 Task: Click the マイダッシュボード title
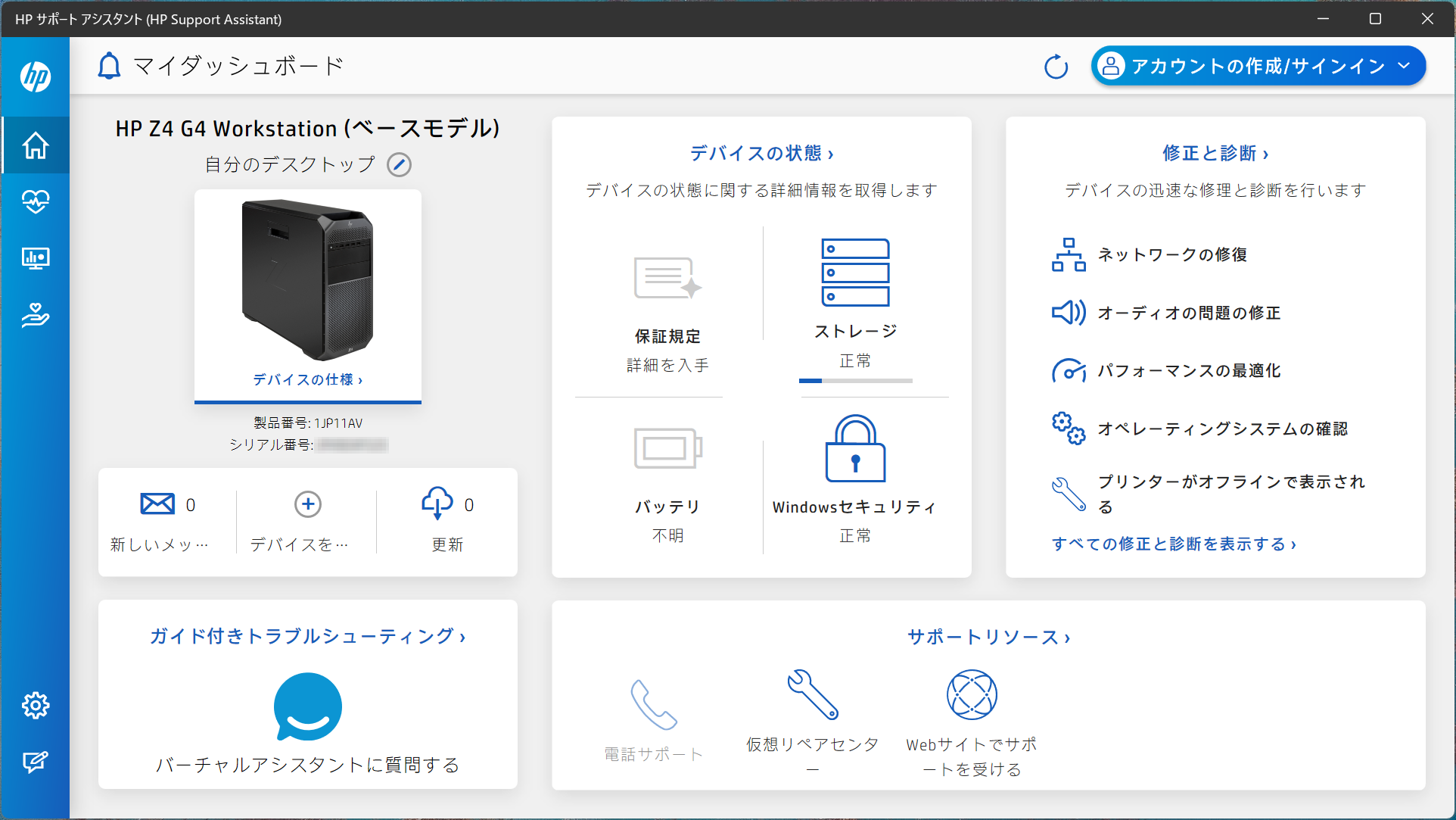(238, 66)
